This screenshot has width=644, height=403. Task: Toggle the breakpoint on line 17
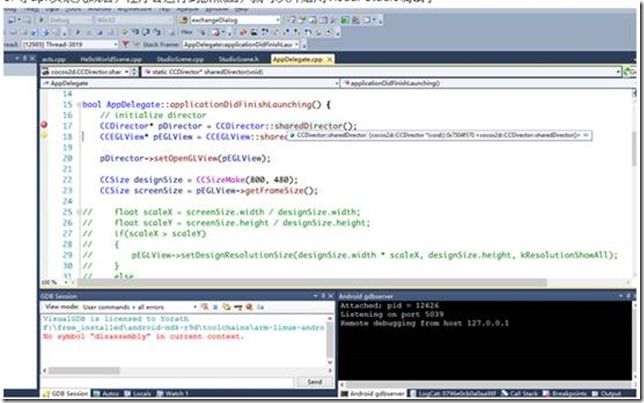(x=44, y=125)
